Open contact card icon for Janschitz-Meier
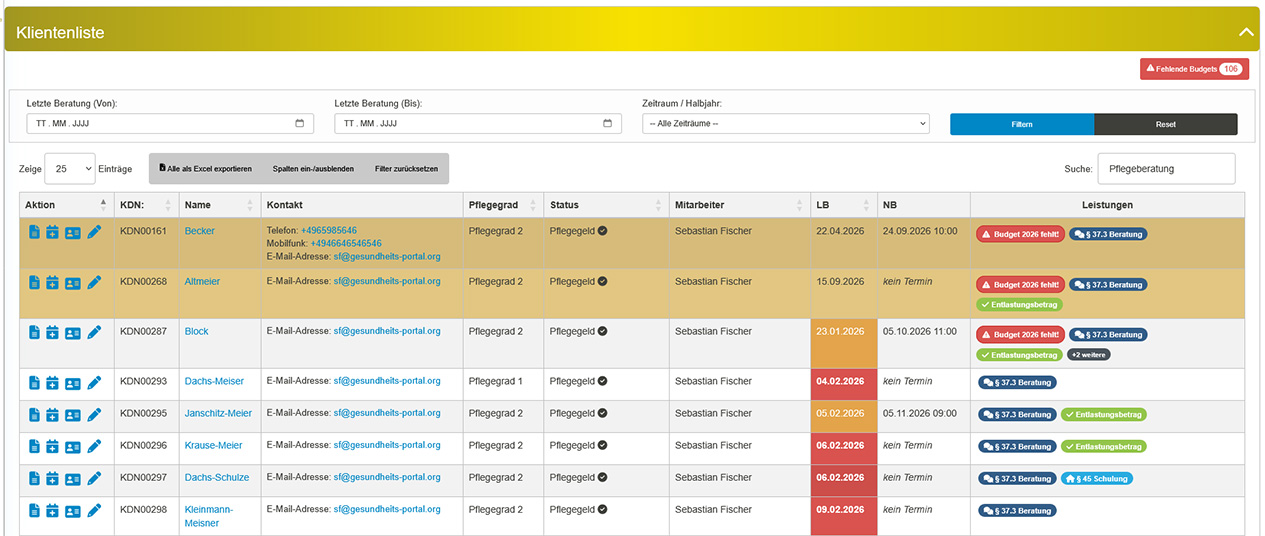1265x536 pixels. pyautogui.click(x=72, y=415)
